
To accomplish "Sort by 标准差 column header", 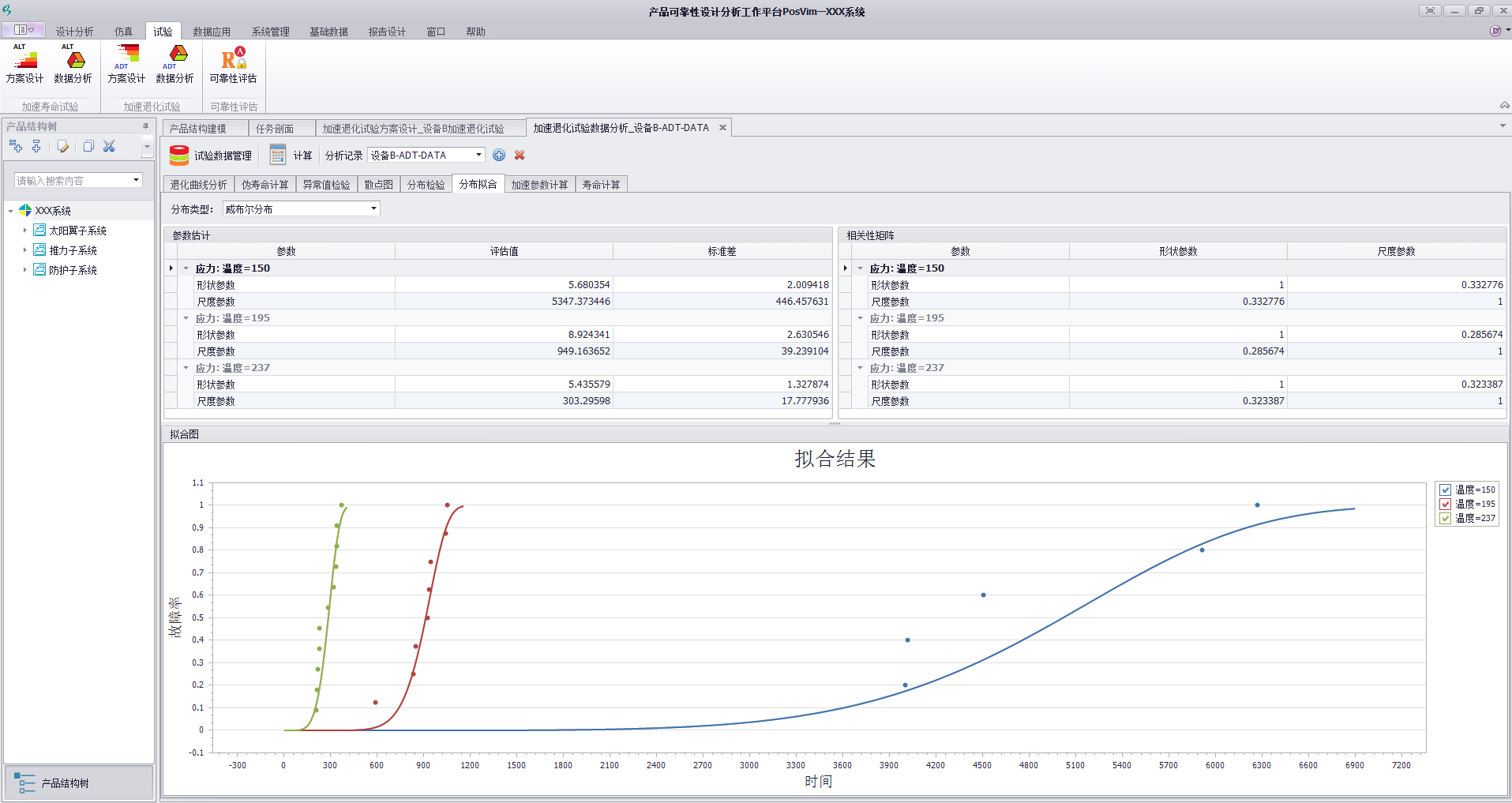I will coord(722,251).
